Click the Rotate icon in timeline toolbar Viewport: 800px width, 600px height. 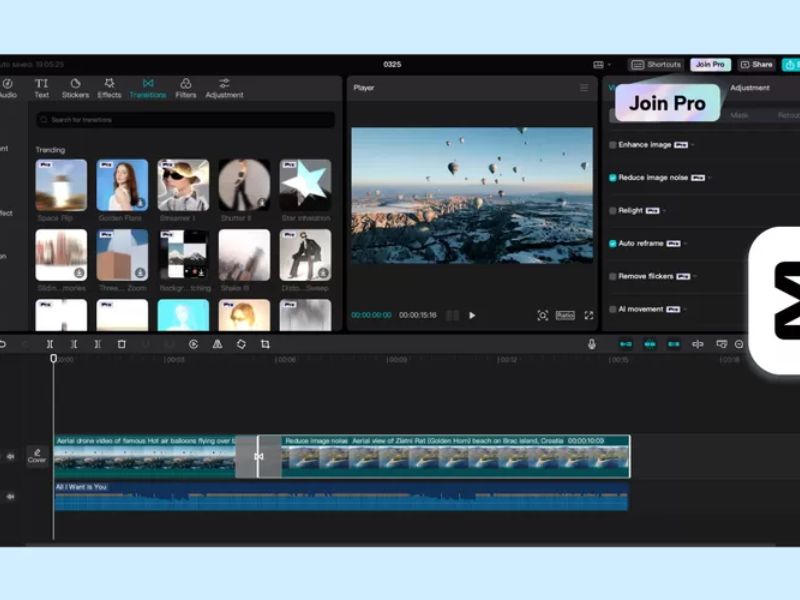[241, 344]
